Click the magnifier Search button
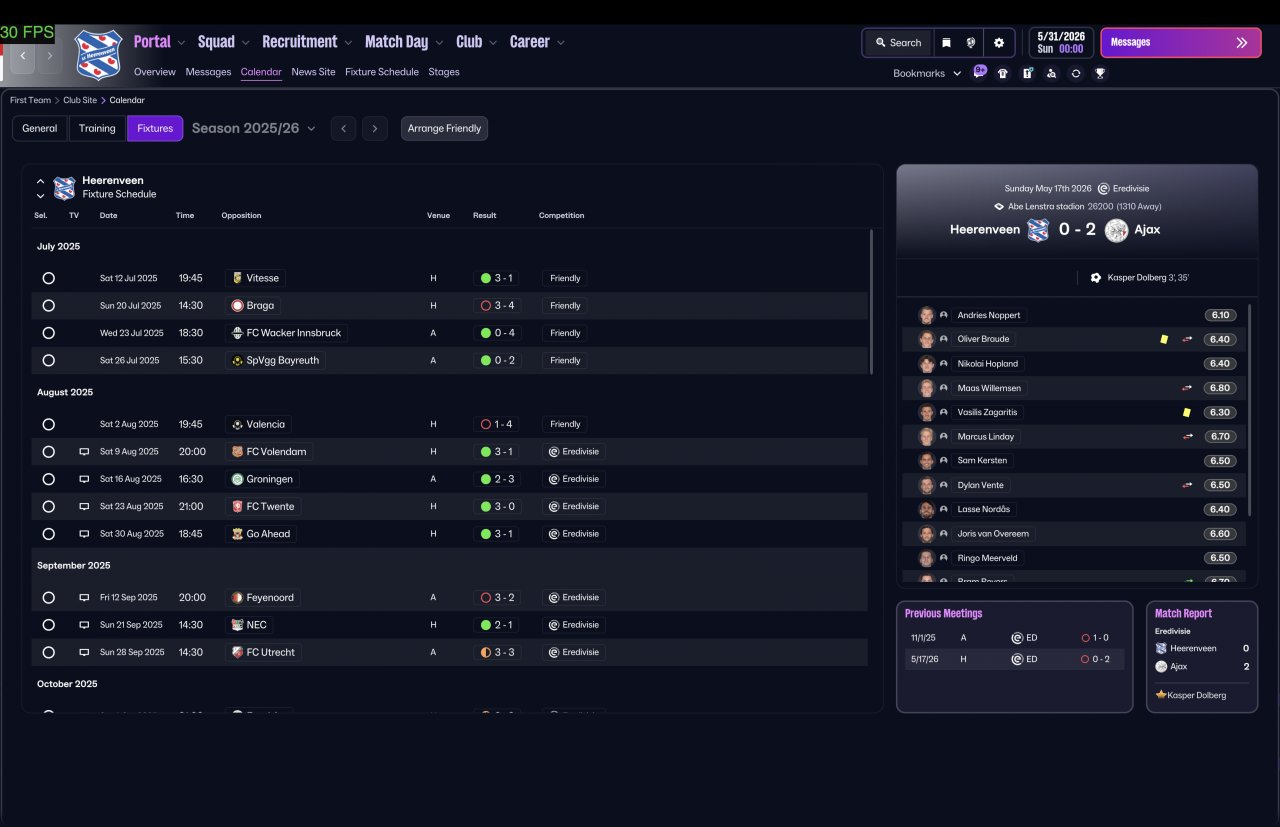 (x=898, y=43)
